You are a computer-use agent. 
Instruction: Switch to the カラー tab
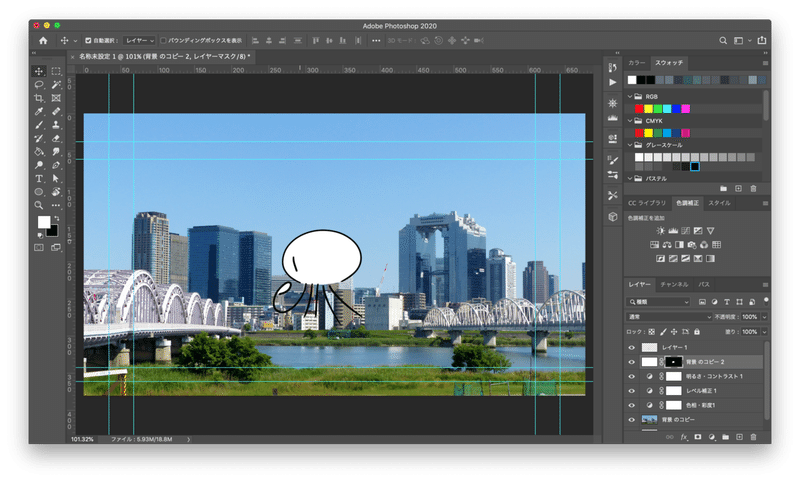[x=636, y=63]
